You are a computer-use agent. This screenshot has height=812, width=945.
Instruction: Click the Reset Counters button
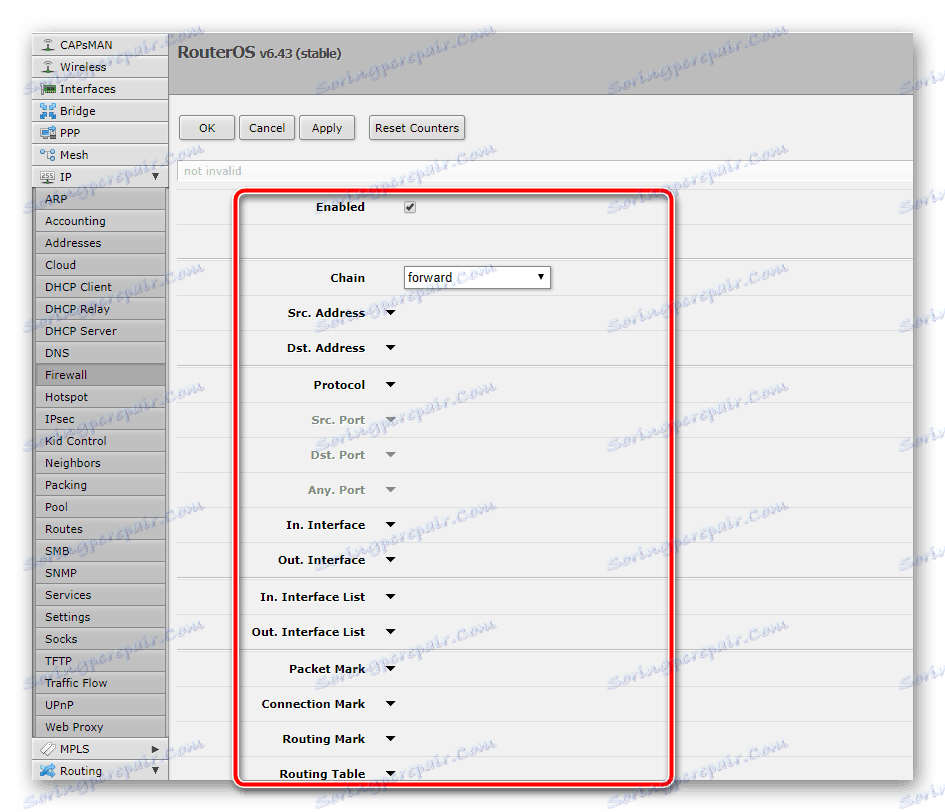pyautogui.click(x=417, y=128)
